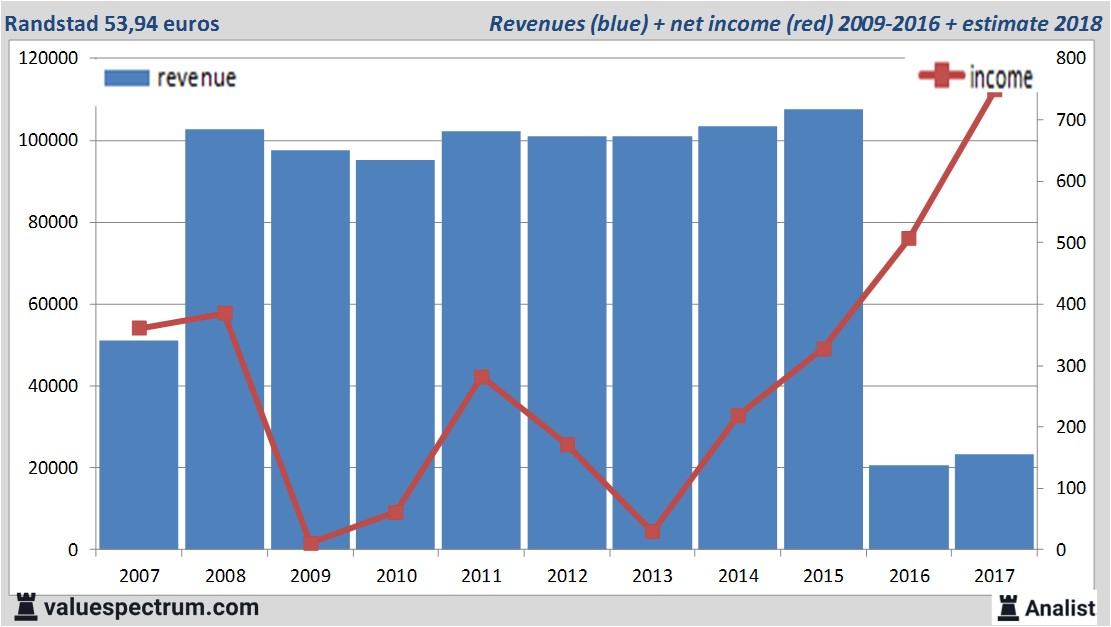This screenshot has height=627, width=1111.
Task: Select the short 2016 revenue bar
Action: coord(909,507)
